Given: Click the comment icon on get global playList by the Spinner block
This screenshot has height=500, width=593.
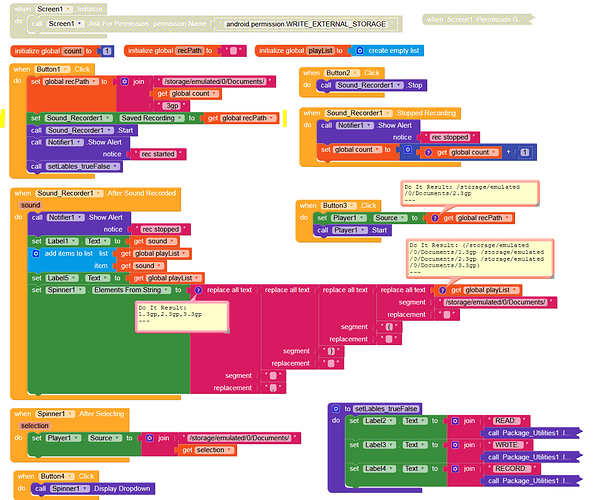Looking at the screenshot, I should coord(442,290).
